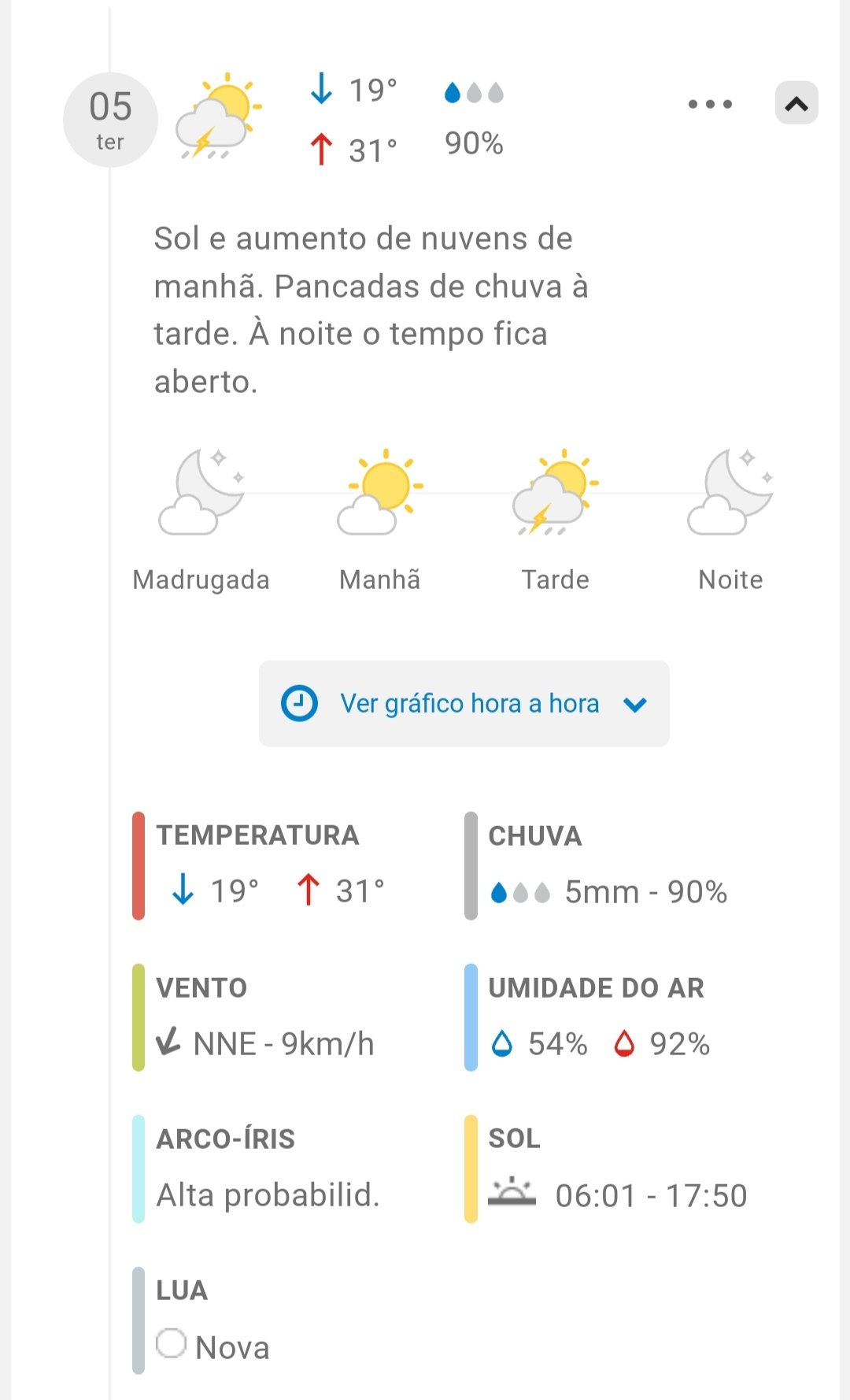Image resolution: width=850 pixels, height=1400 pixels.
Task: Click the sun with thunderstorm summary icon
Action: [x=217, y=116]
